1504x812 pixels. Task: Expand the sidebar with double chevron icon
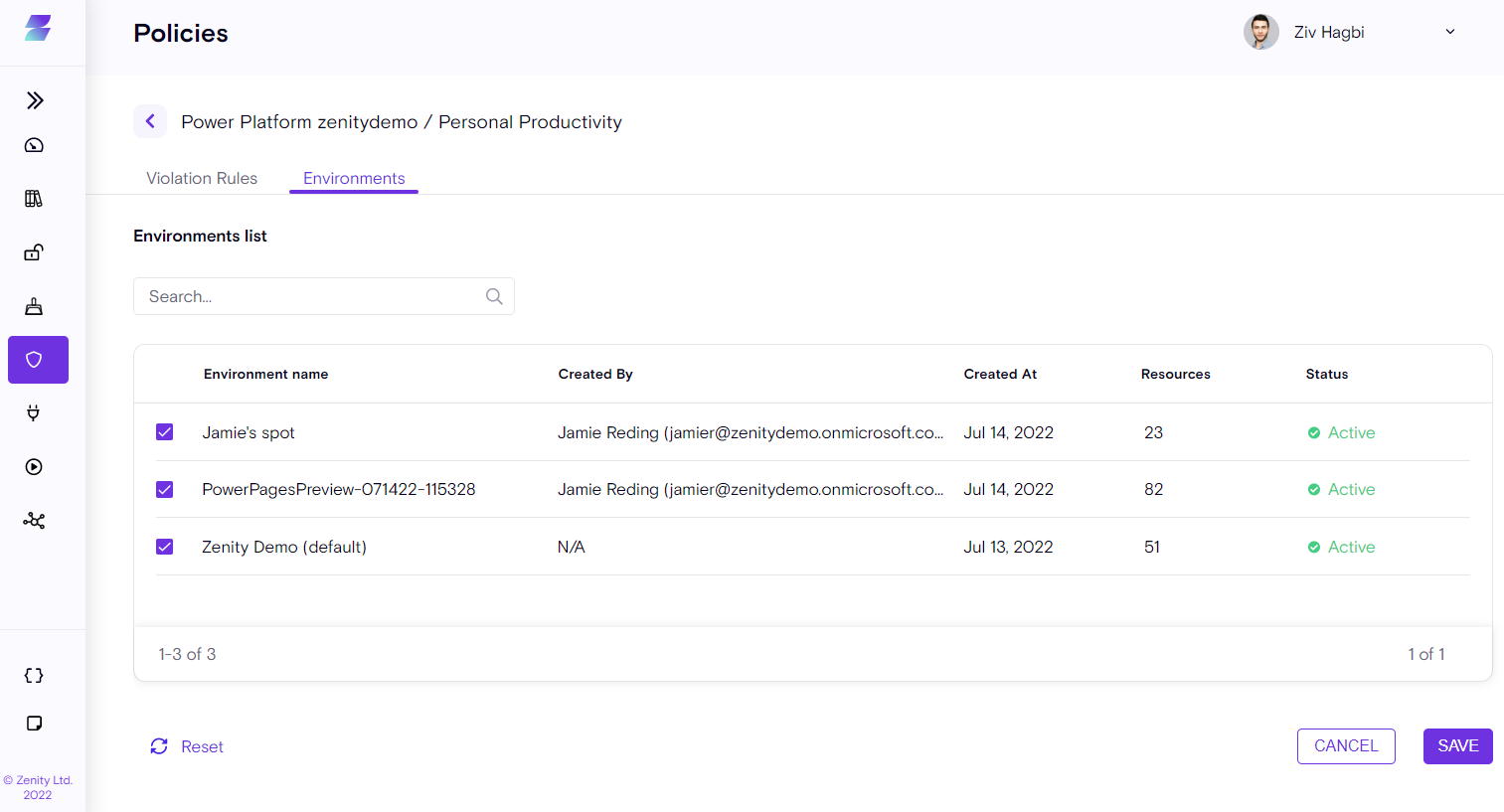pyautogui.click(x=35, y=100)
